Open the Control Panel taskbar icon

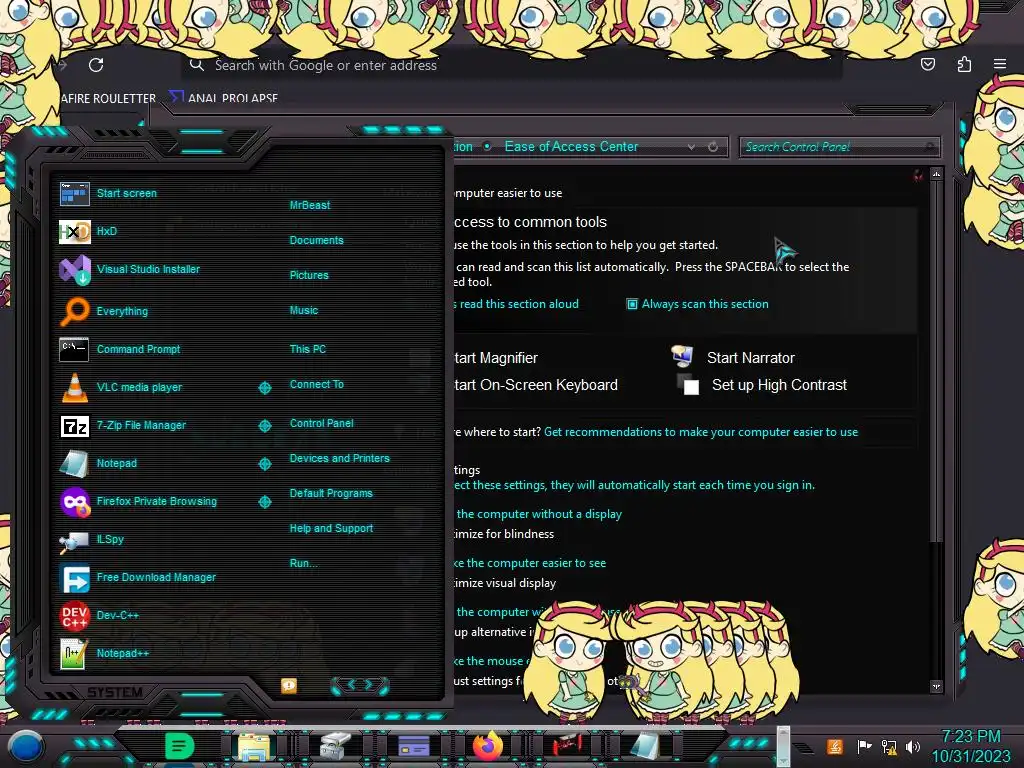(413, 746)
